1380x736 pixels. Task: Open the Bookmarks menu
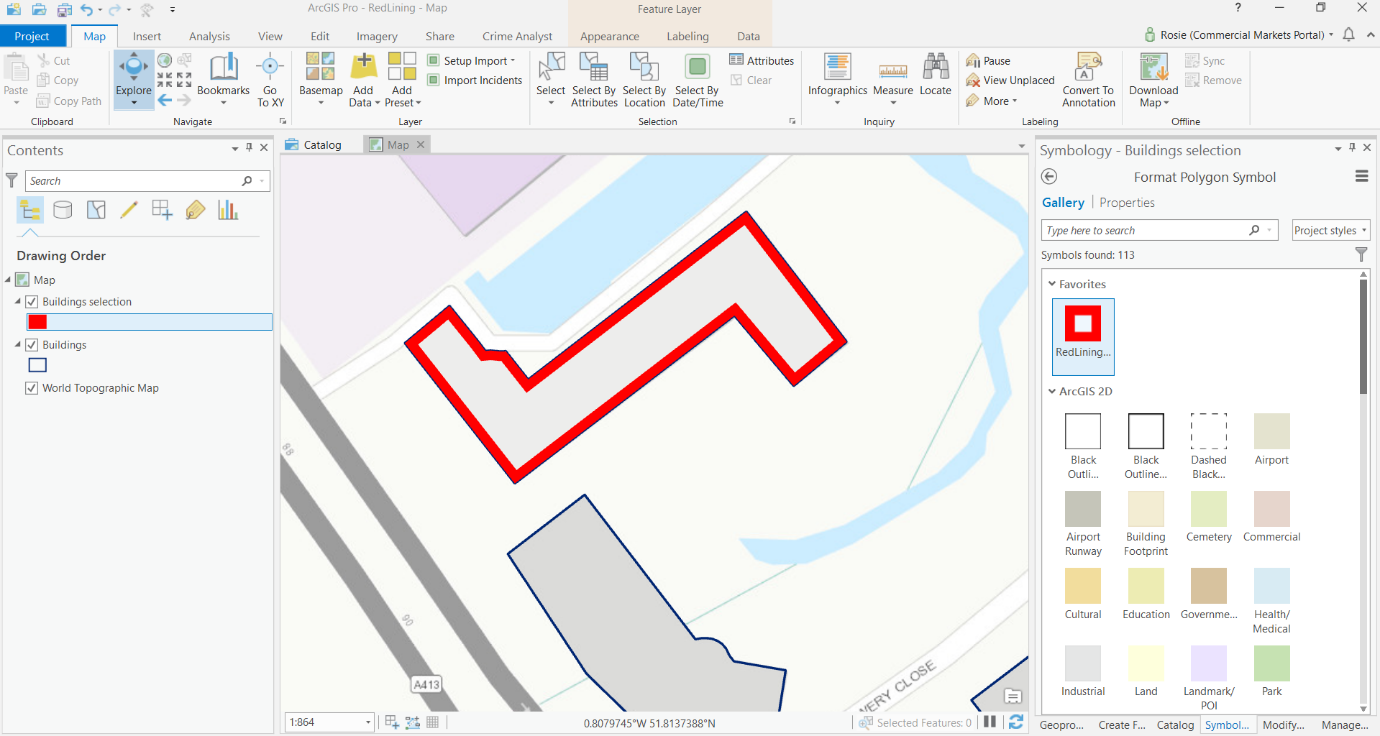click(223, 80)
